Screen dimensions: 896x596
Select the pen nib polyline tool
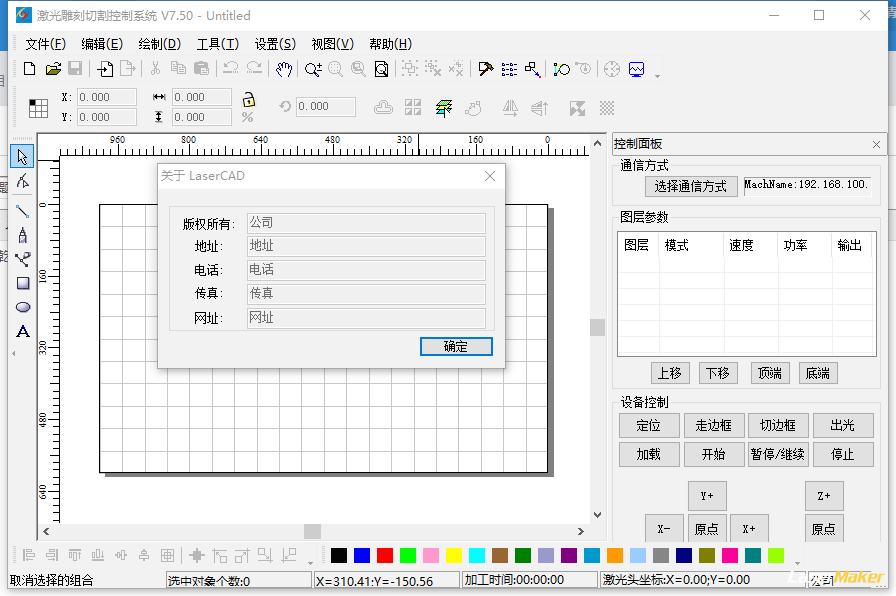click(x=22, y=235)
